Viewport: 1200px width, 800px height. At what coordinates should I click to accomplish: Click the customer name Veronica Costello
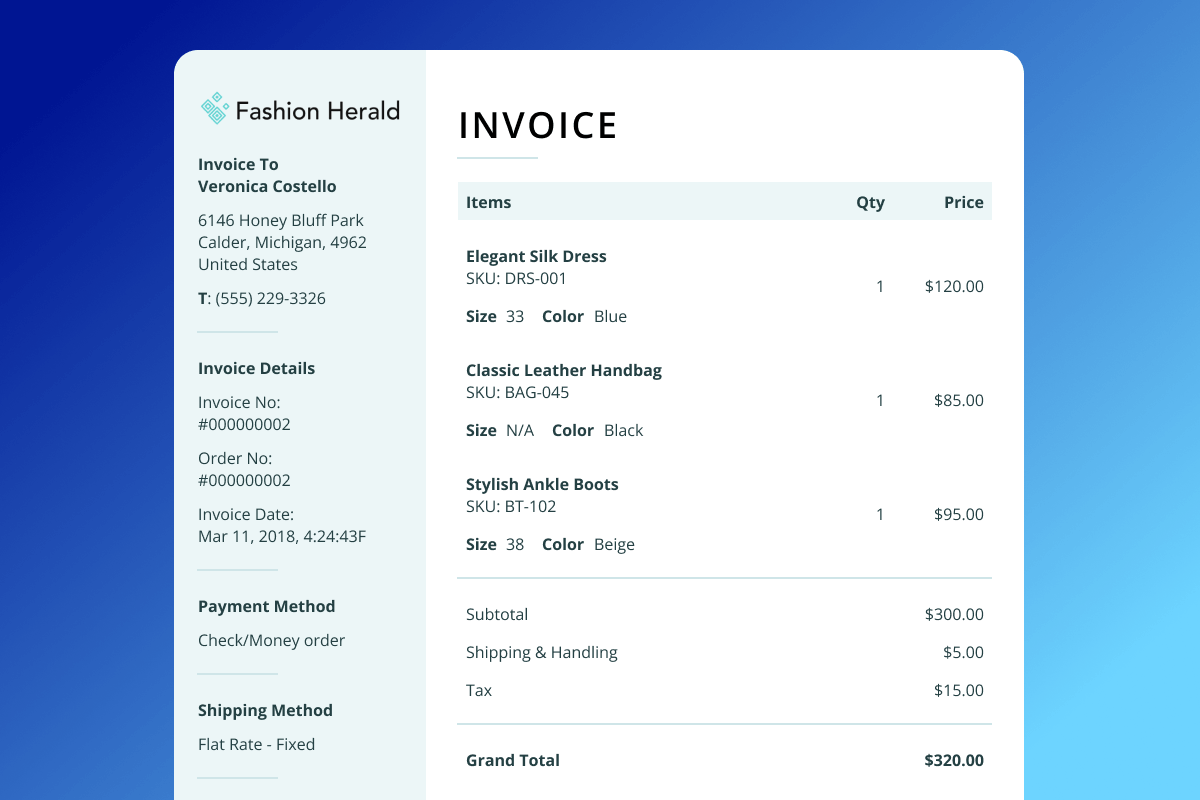coord(267,186)
